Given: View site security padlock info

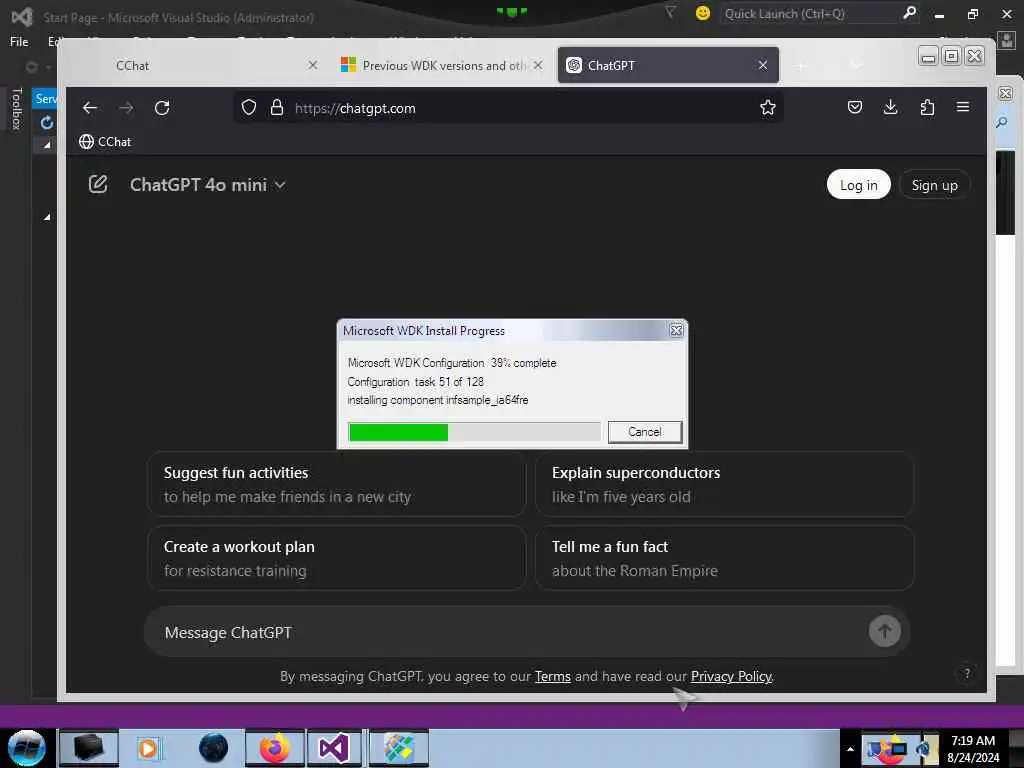Looking at the screenshot, I should pyautogui.click(x=277, y=108).
